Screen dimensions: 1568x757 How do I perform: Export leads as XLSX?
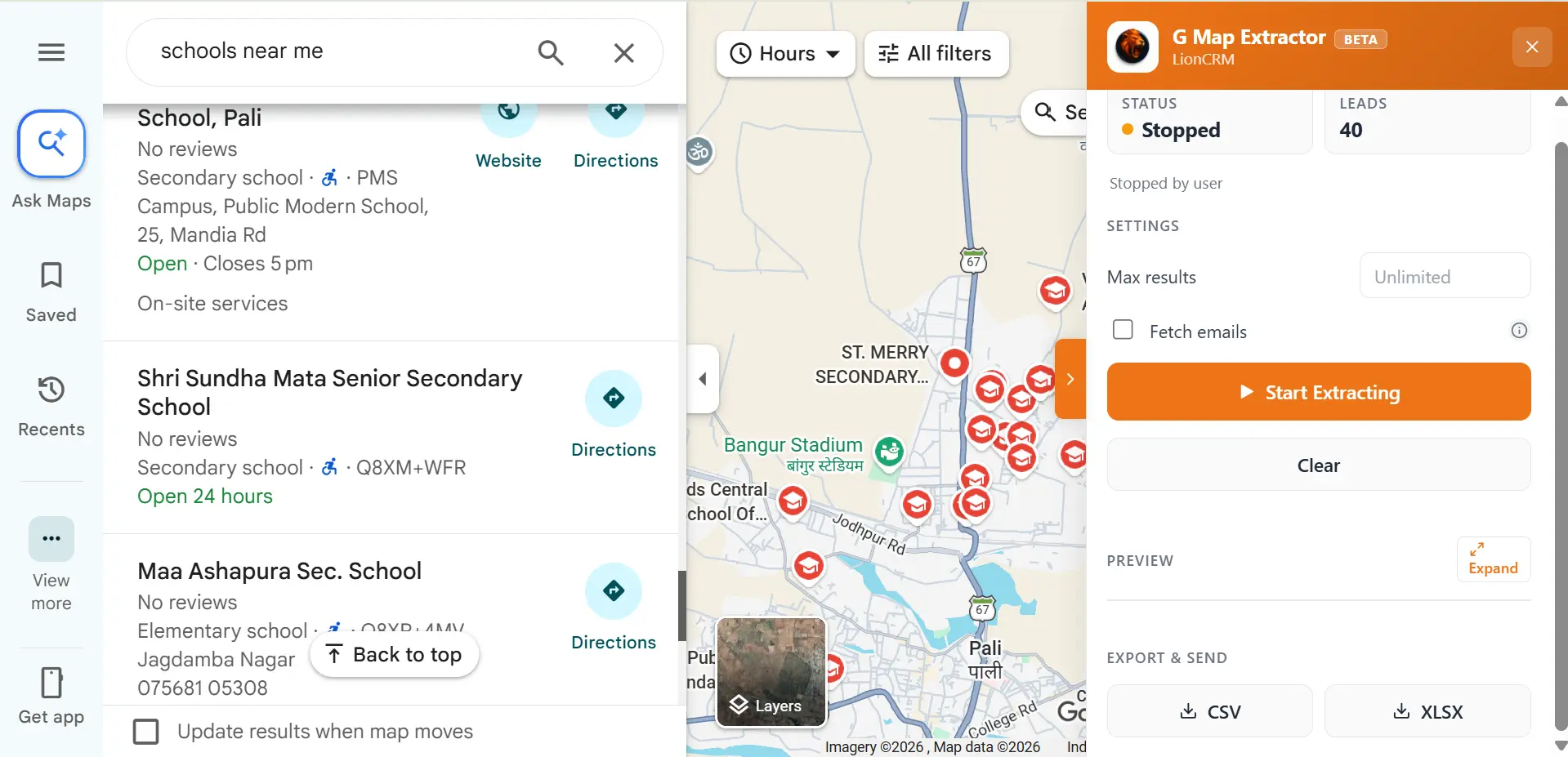click(1427, 711)
